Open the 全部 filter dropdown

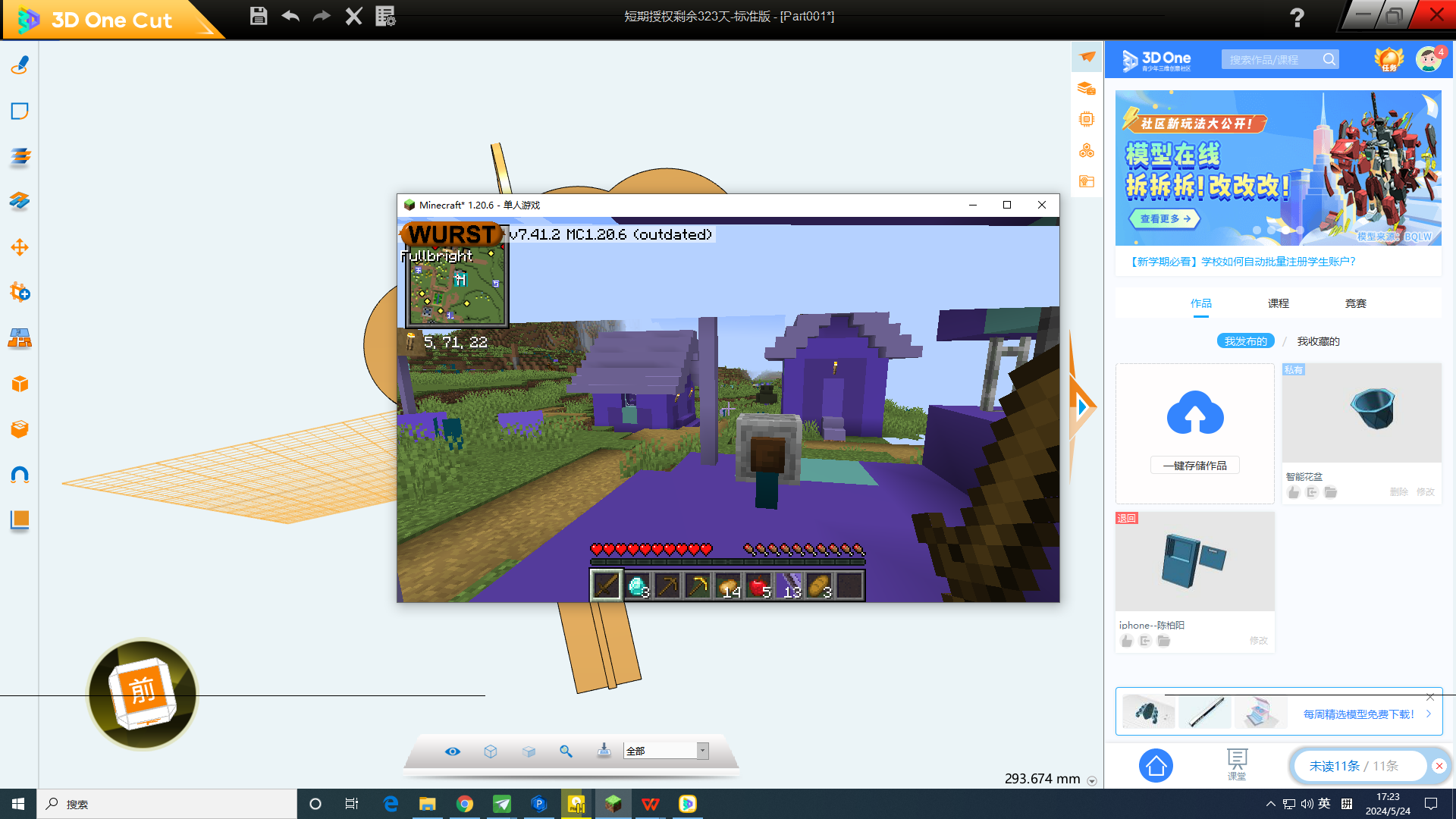point(702,751)
